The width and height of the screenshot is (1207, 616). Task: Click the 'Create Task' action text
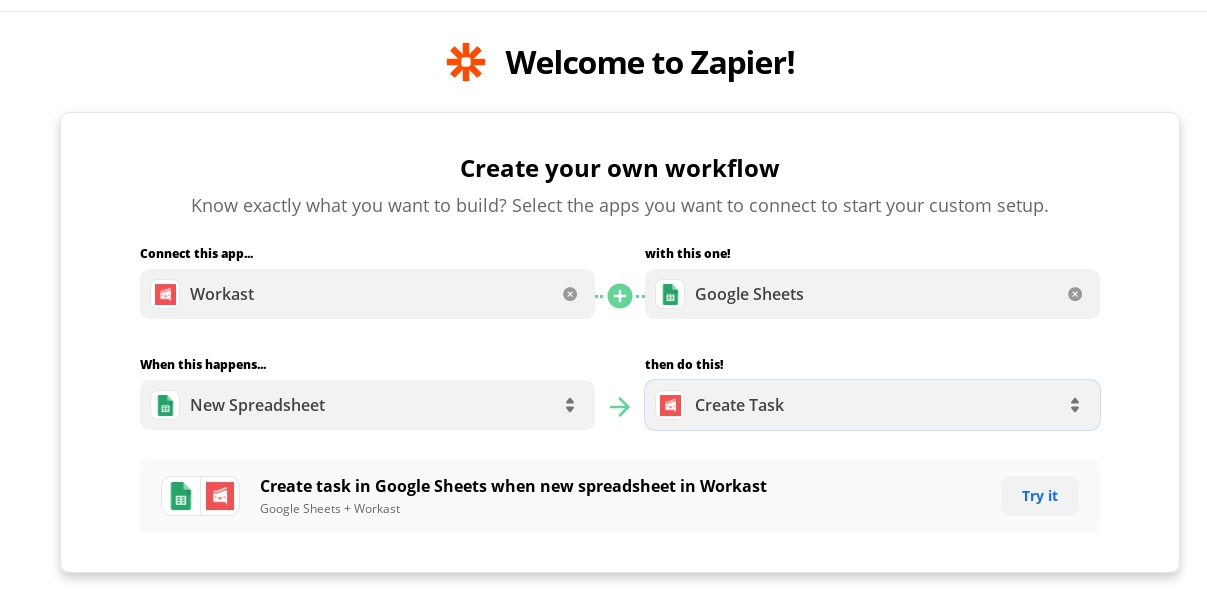click(x=740, y=405)
